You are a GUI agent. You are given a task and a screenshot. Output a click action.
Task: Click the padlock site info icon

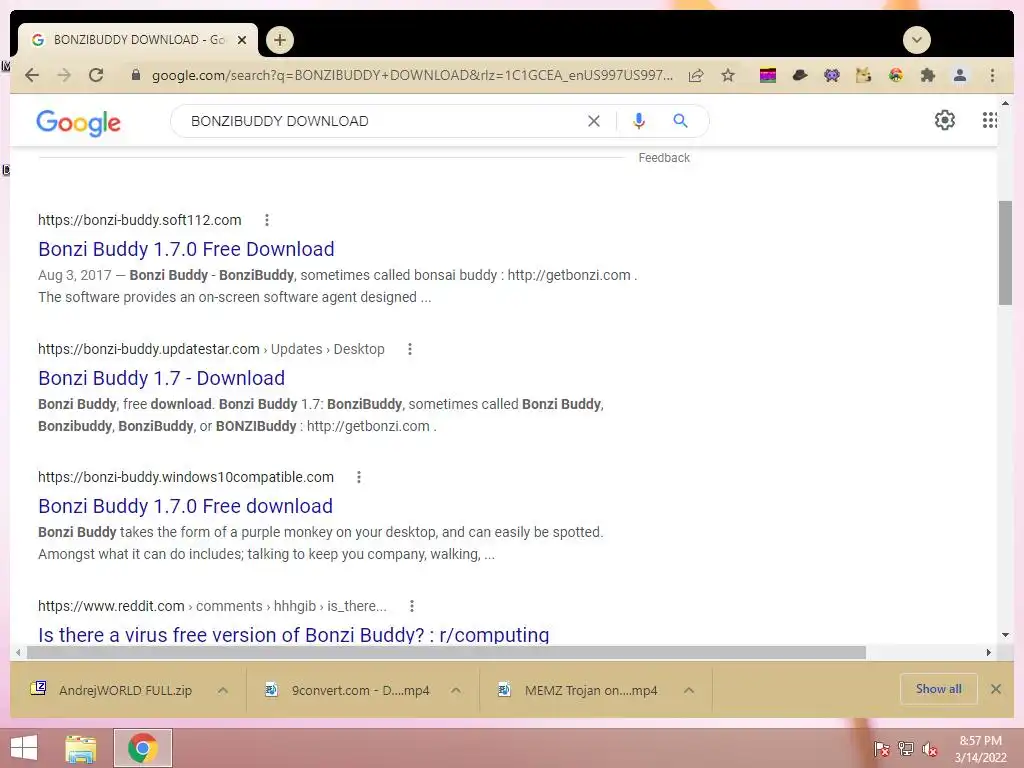[136, 75]
